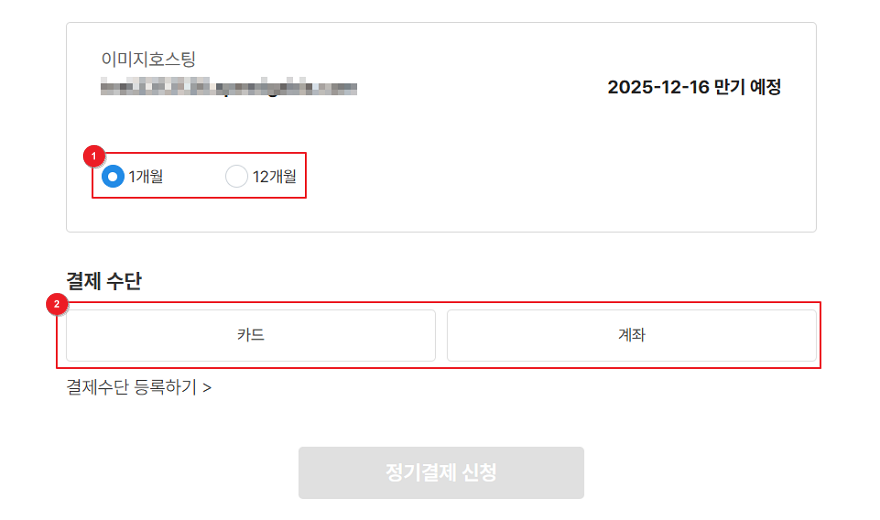Select 계좌 as payment method
Image resolution: width=880 pixels, height=520 pixels.
coord(631,335)
